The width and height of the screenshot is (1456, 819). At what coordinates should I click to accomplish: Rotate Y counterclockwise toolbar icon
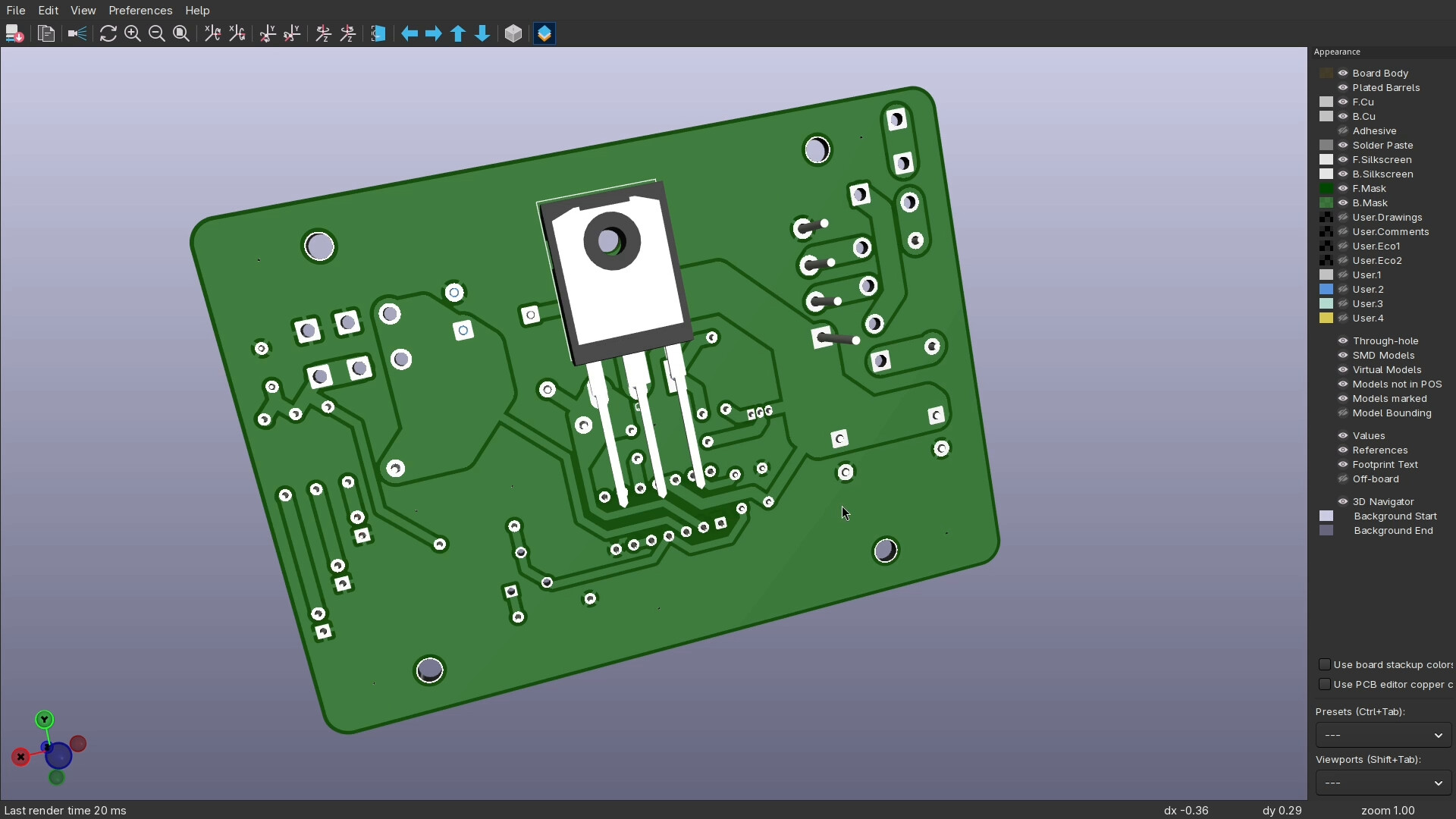pos(292,33)
